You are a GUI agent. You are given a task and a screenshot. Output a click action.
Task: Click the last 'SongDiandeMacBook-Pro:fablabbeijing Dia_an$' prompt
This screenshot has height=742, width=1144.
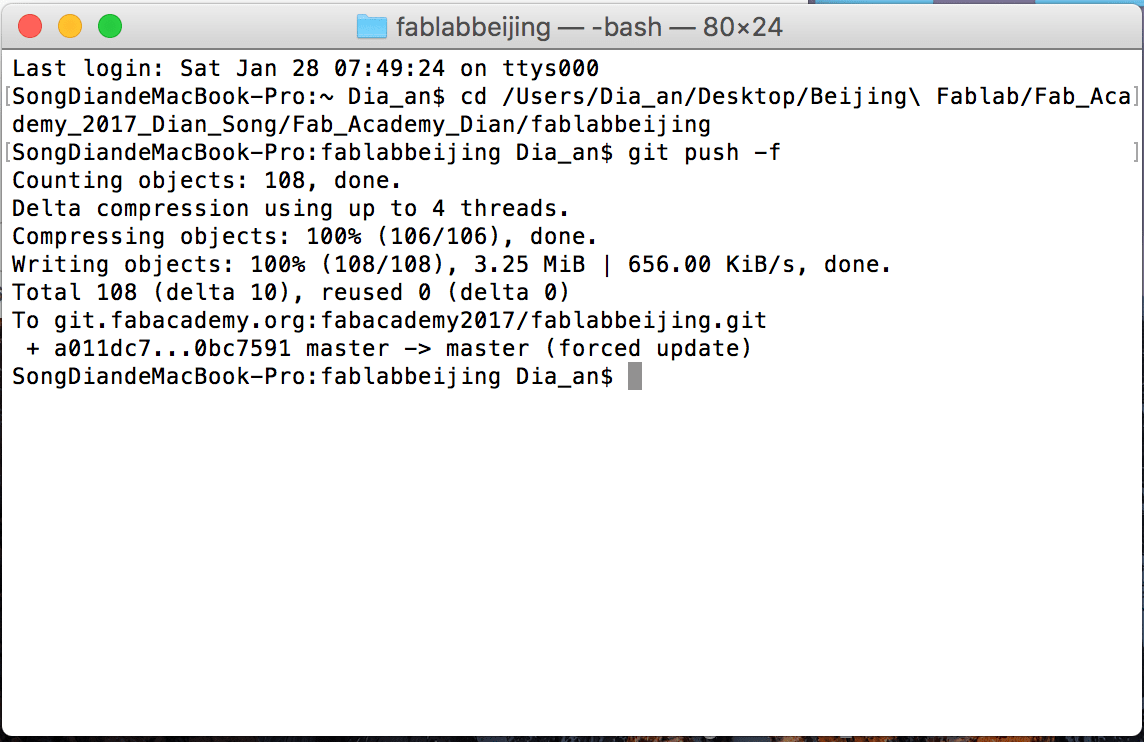pos(312,376)
